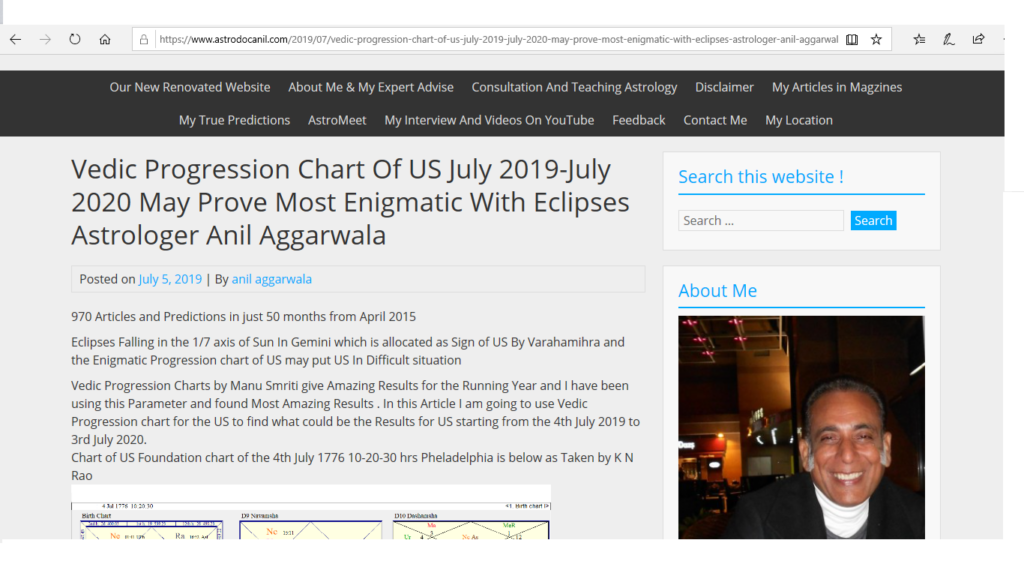This screenshot has width=1024, height=576.
Task: Click the Search this website heading
Action: coord(761,177)
